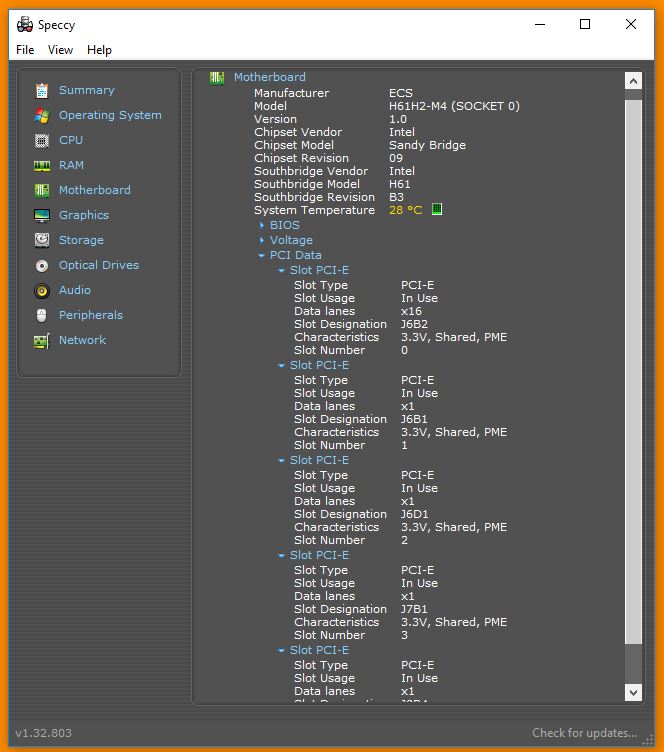
Task: Open the View menu
Action: pos(60,50)
